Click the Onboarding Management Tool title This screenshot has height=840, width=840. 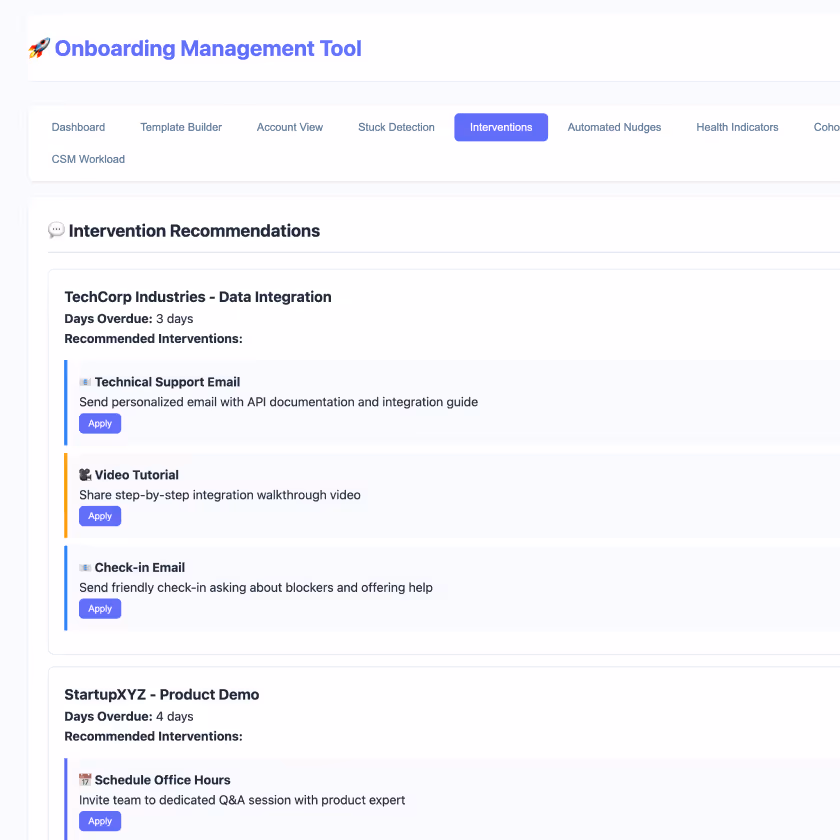(207, 48)
